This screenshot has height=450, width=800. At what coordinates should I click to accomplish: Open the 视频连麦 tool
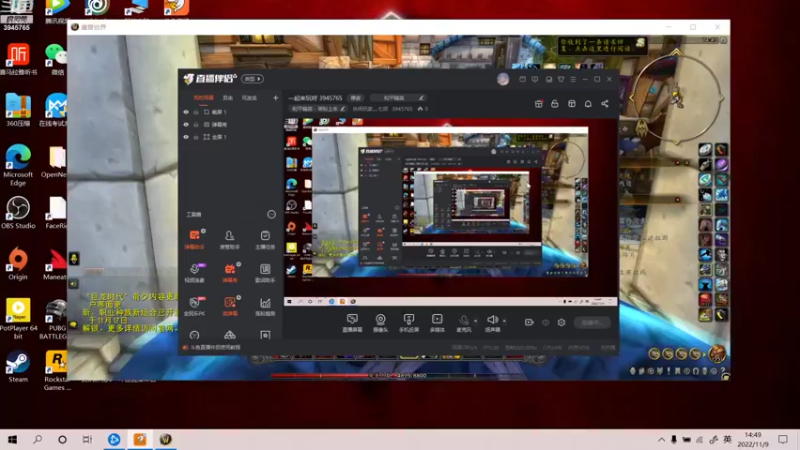coord(194,273)
